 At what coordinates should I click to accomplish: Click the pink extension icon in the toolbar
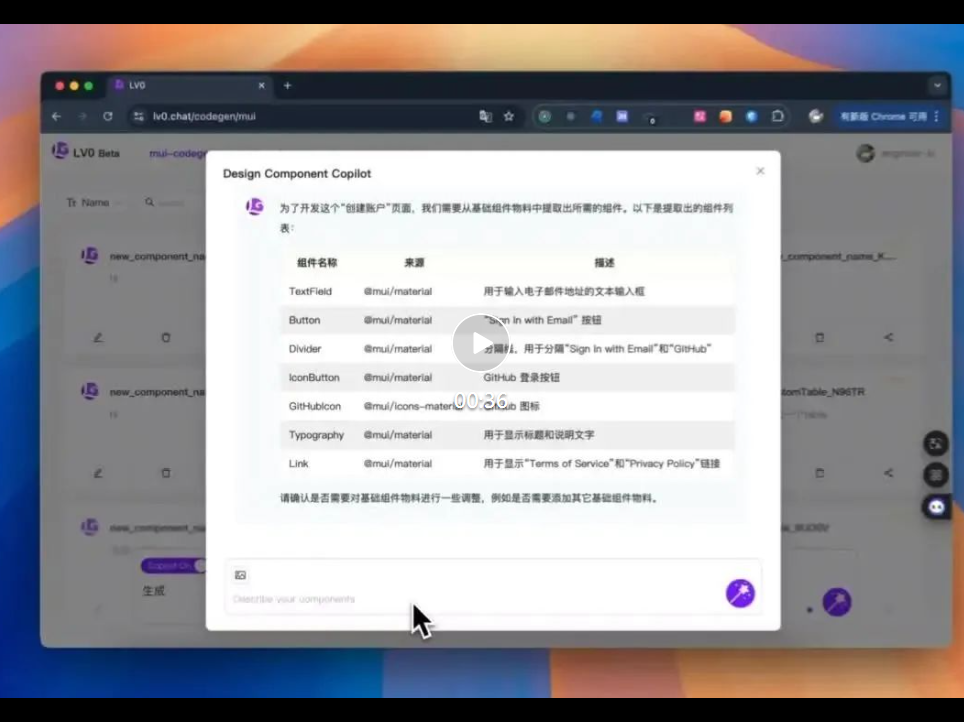(700, 116)
